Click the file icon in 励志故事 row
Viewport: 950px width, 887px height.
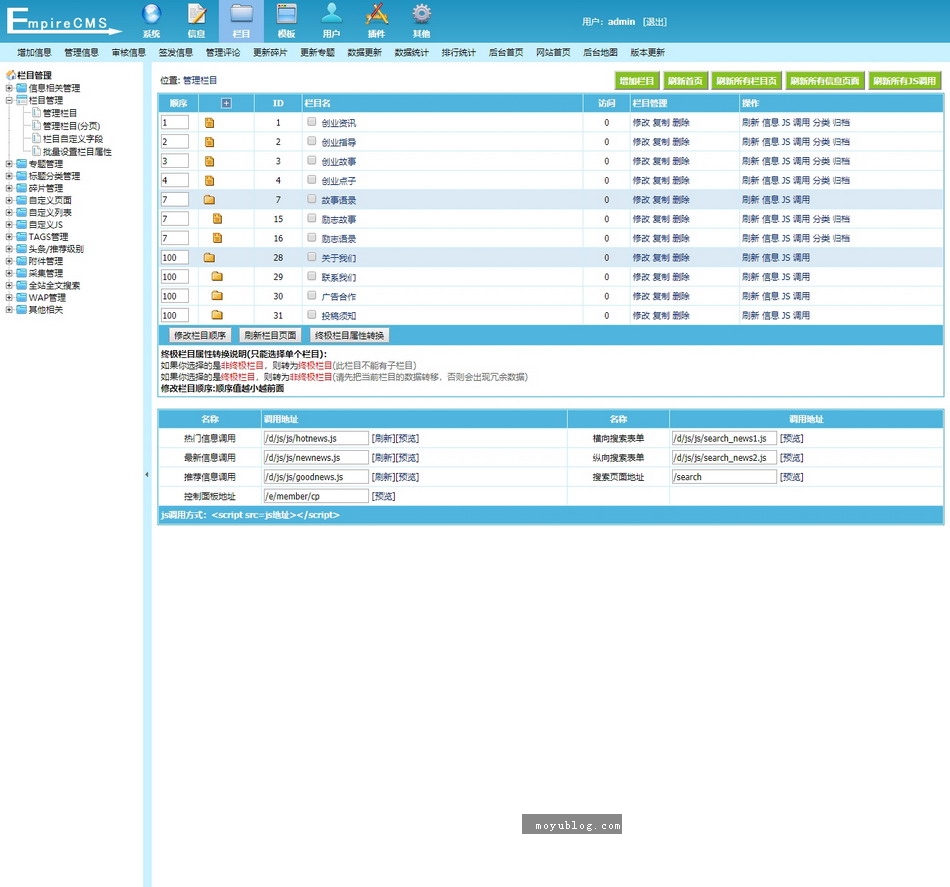(218, 219)
